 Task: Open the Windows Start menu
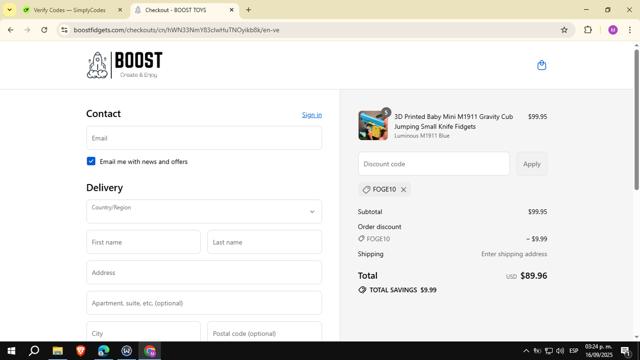coord(11,351)
